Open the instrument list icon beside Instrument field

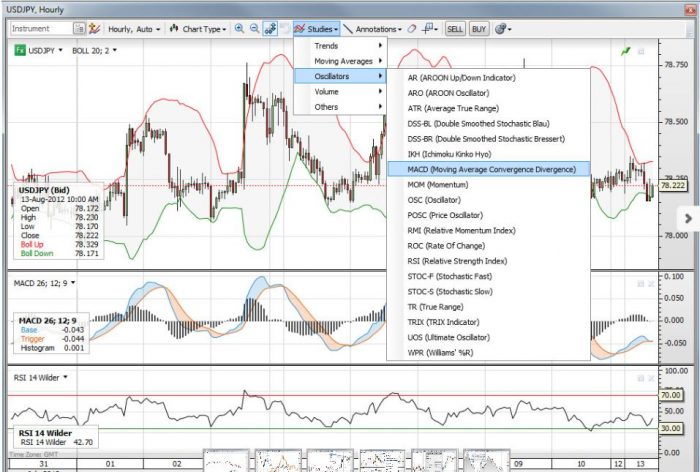pyautogui.click(x=79, y=29)
